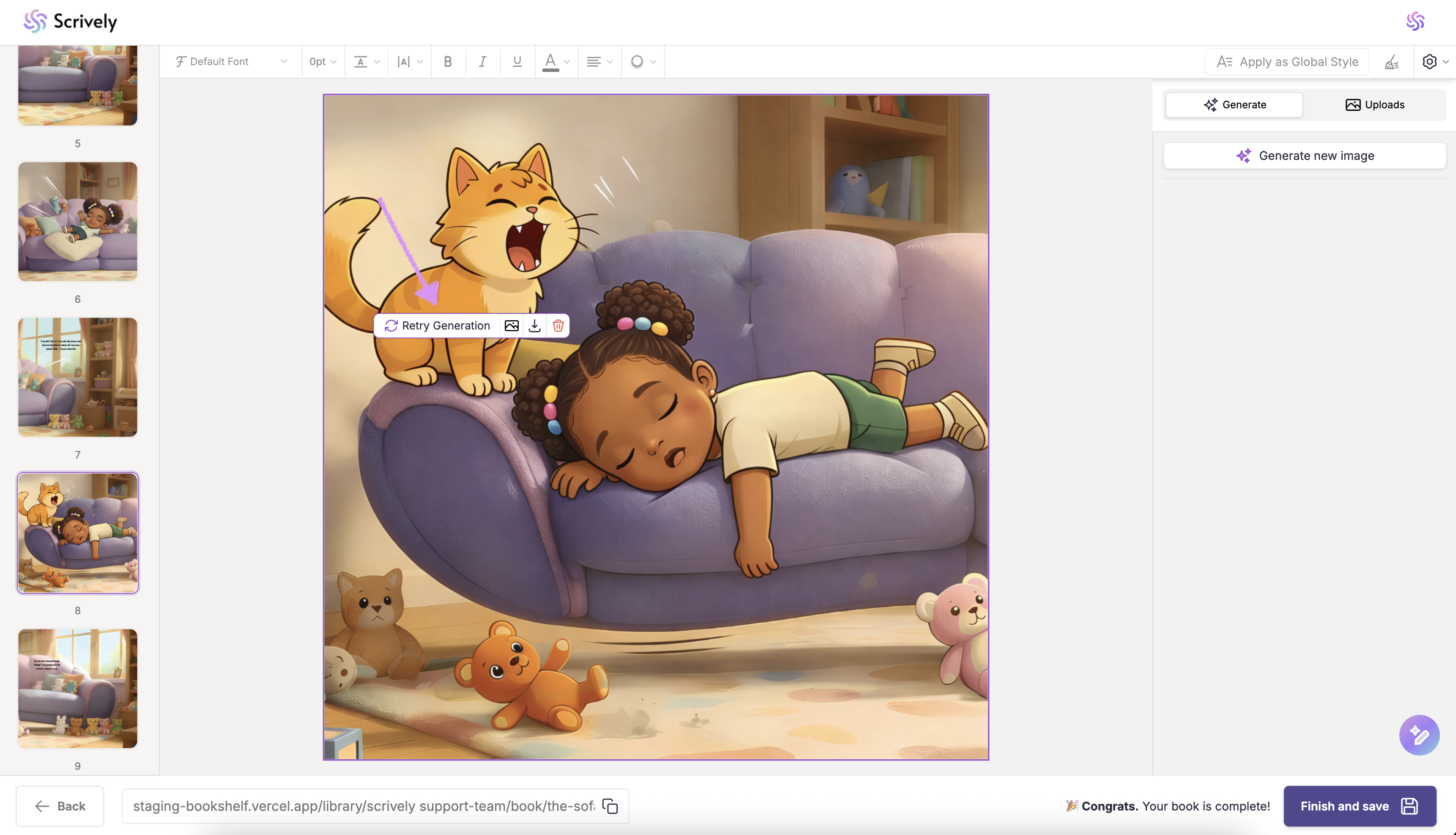1456x835 pixels.
Task: Copy the book URL with copy icon
Action: 610,806
